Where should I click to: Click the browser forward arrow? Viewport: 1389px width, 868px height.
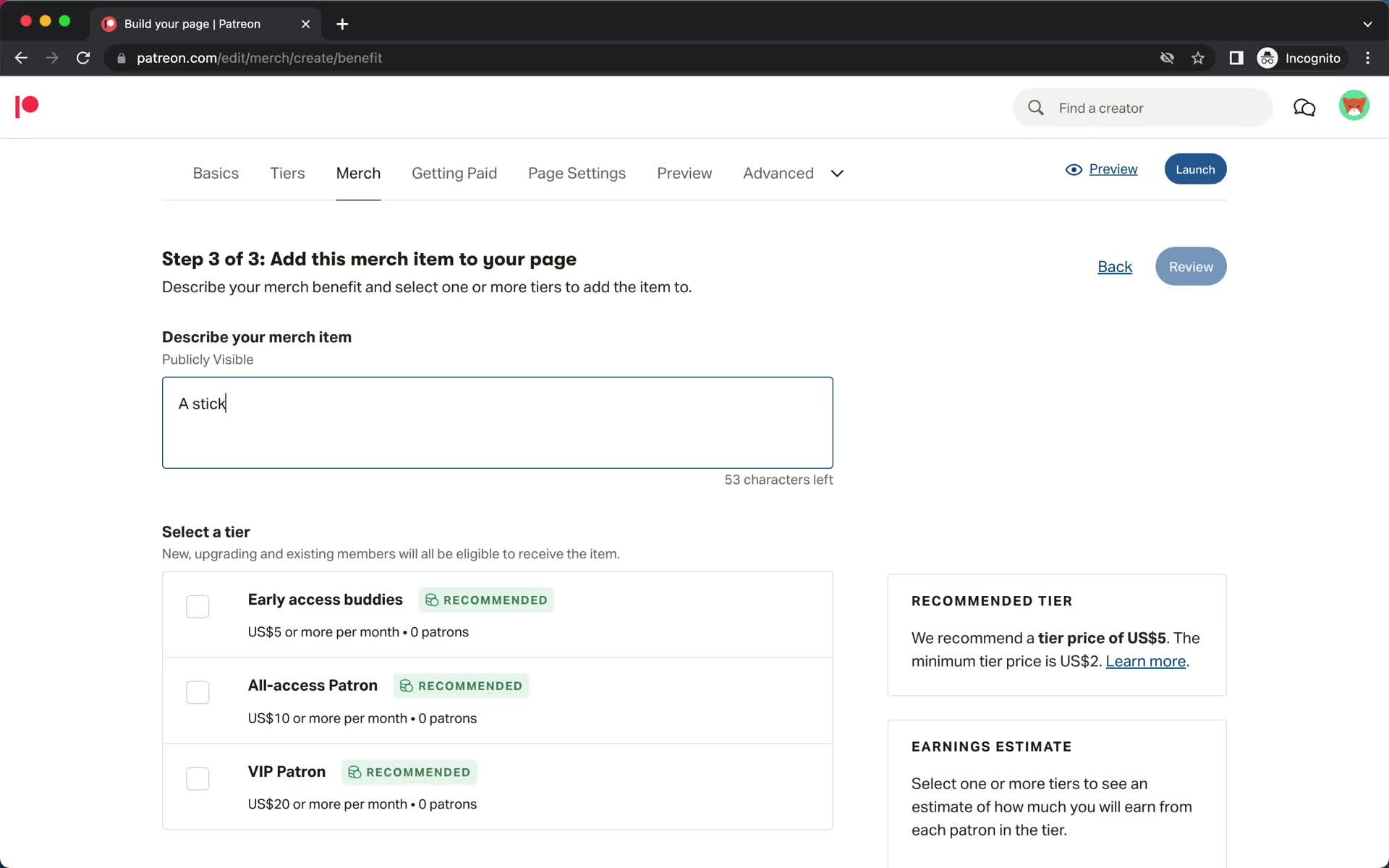52,58
